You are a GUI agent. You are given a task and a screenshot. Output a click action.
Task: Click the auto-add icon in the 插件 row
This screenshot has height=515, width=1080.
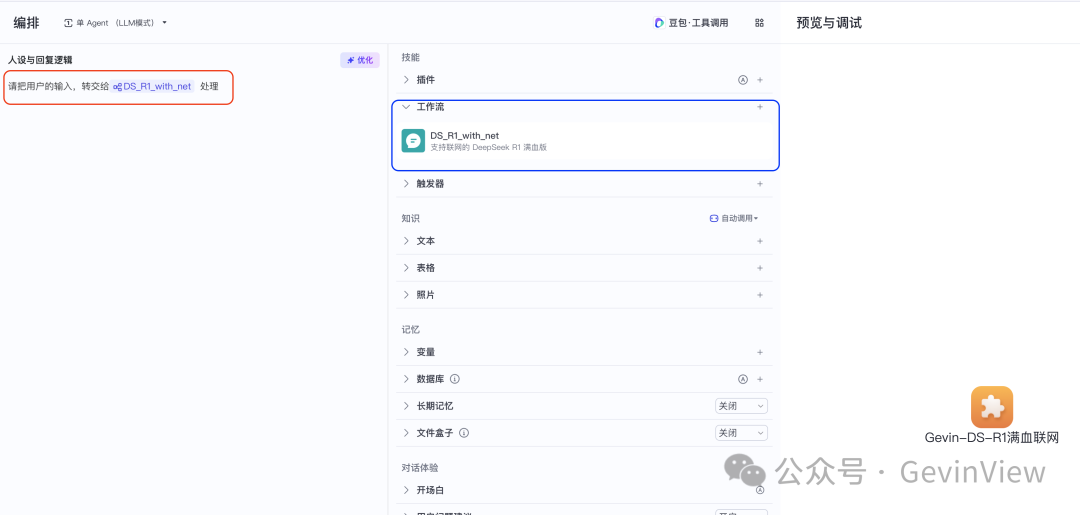(742, 80)
